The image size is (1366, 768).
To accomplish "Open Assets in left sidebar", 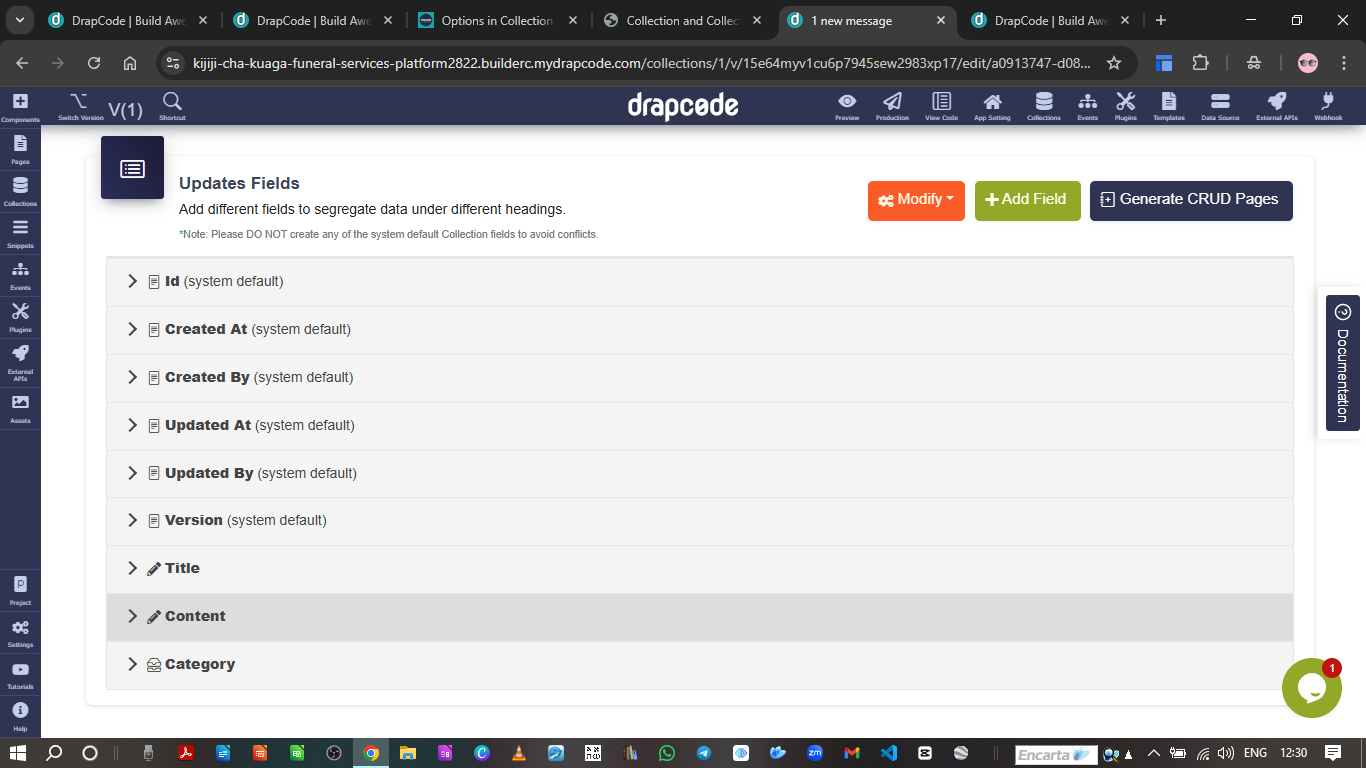I will [20, 408].
